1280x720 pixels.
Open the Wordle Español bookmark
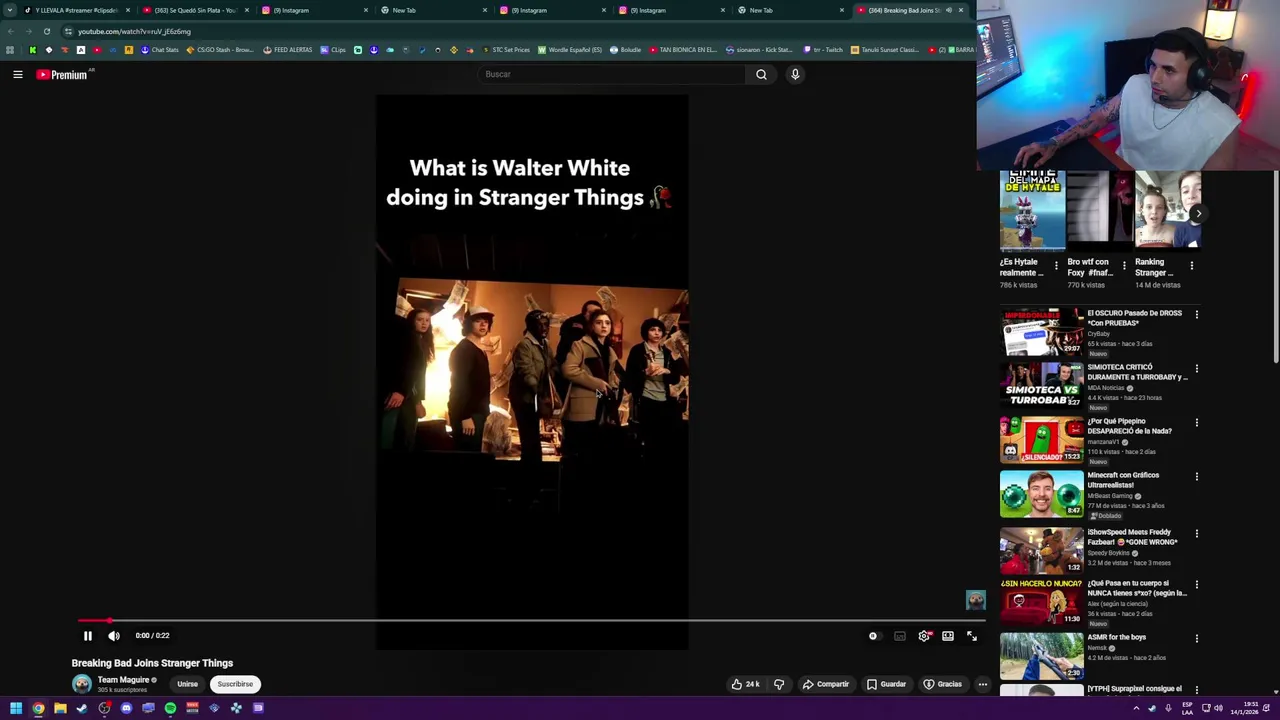point(570,49)
